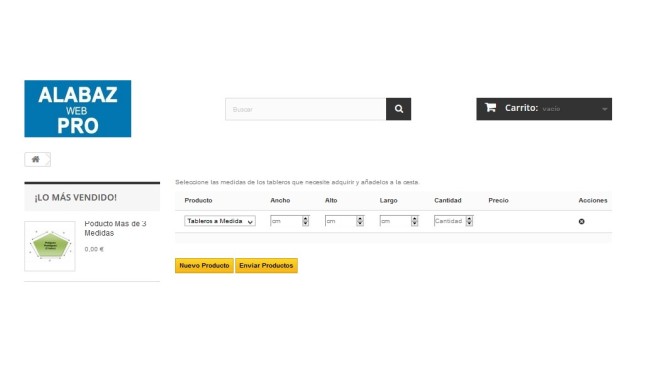Adjust the Alto spinner arrows

point(360,221)
